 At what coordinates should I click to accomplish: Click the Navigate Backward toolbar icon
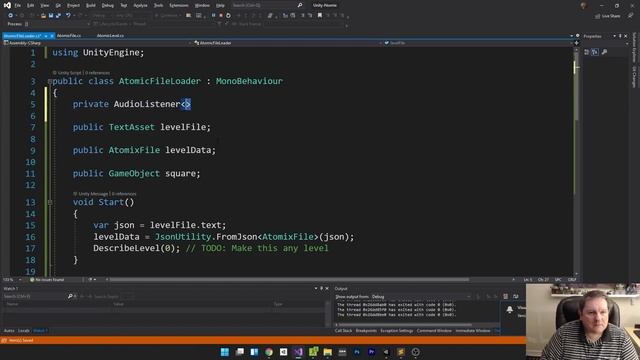tap(10, 16)
